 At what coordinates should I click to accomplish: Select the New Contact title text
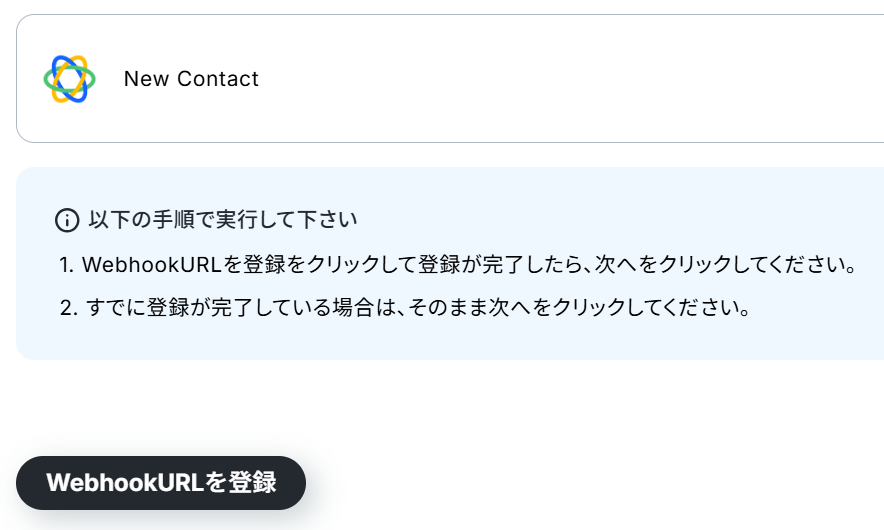pyautogui.click(x=191, y=79)
